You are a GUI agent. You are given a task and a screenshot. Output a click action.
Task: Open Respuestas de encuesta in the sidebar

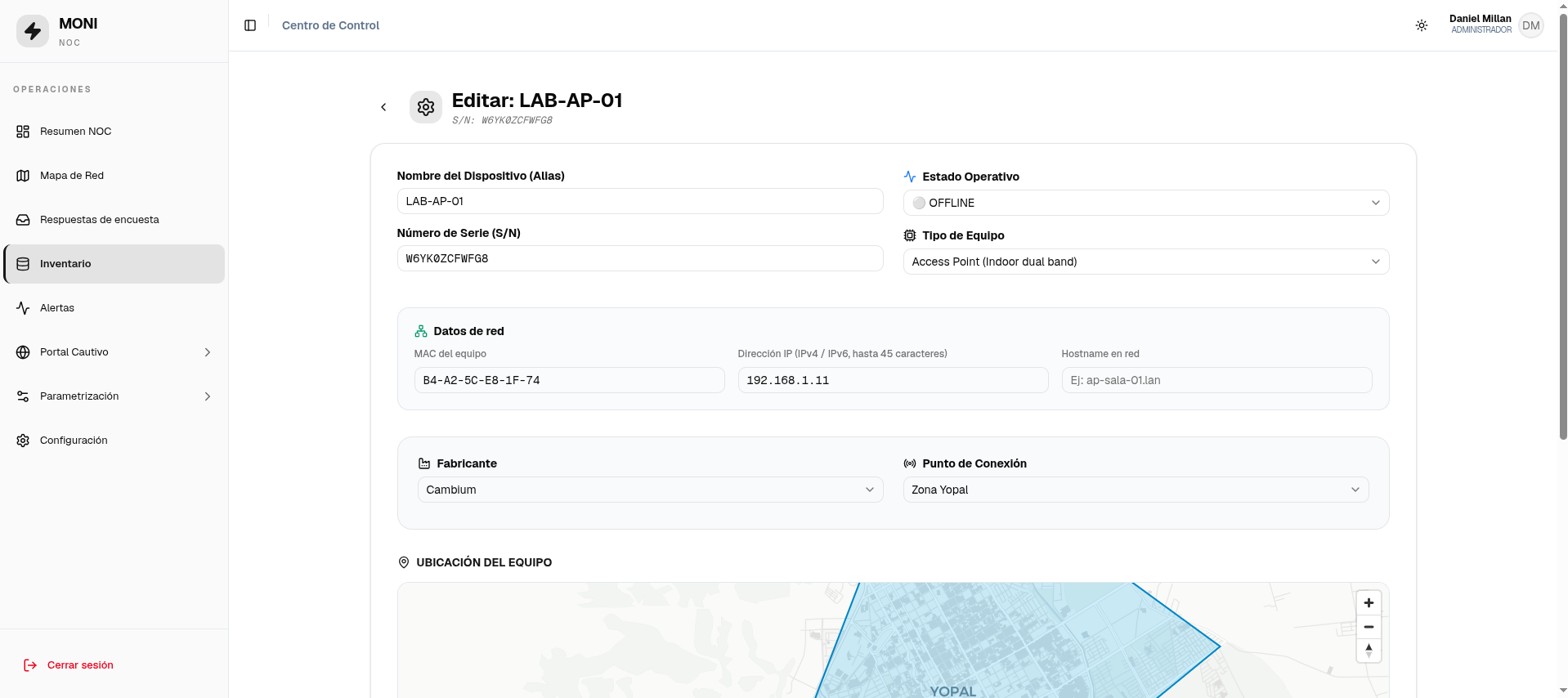pos(114,220)
